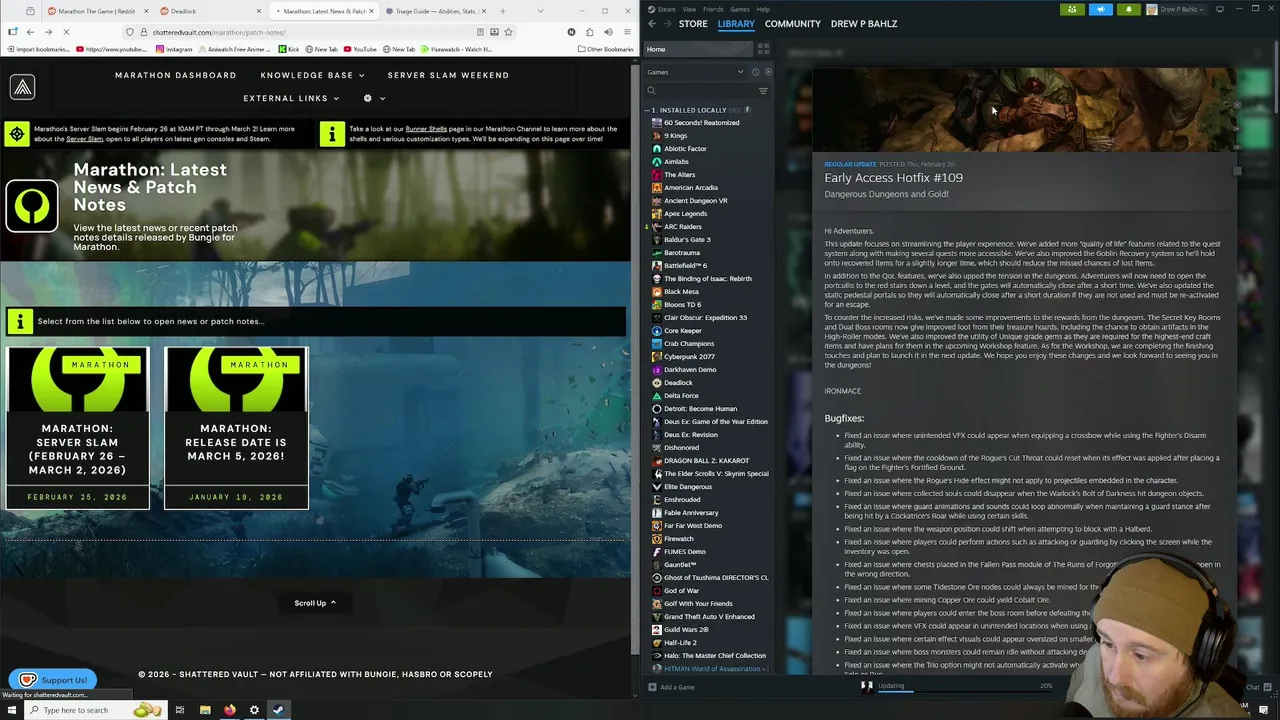Open the Steam STORE section

[x=693, y=23]
